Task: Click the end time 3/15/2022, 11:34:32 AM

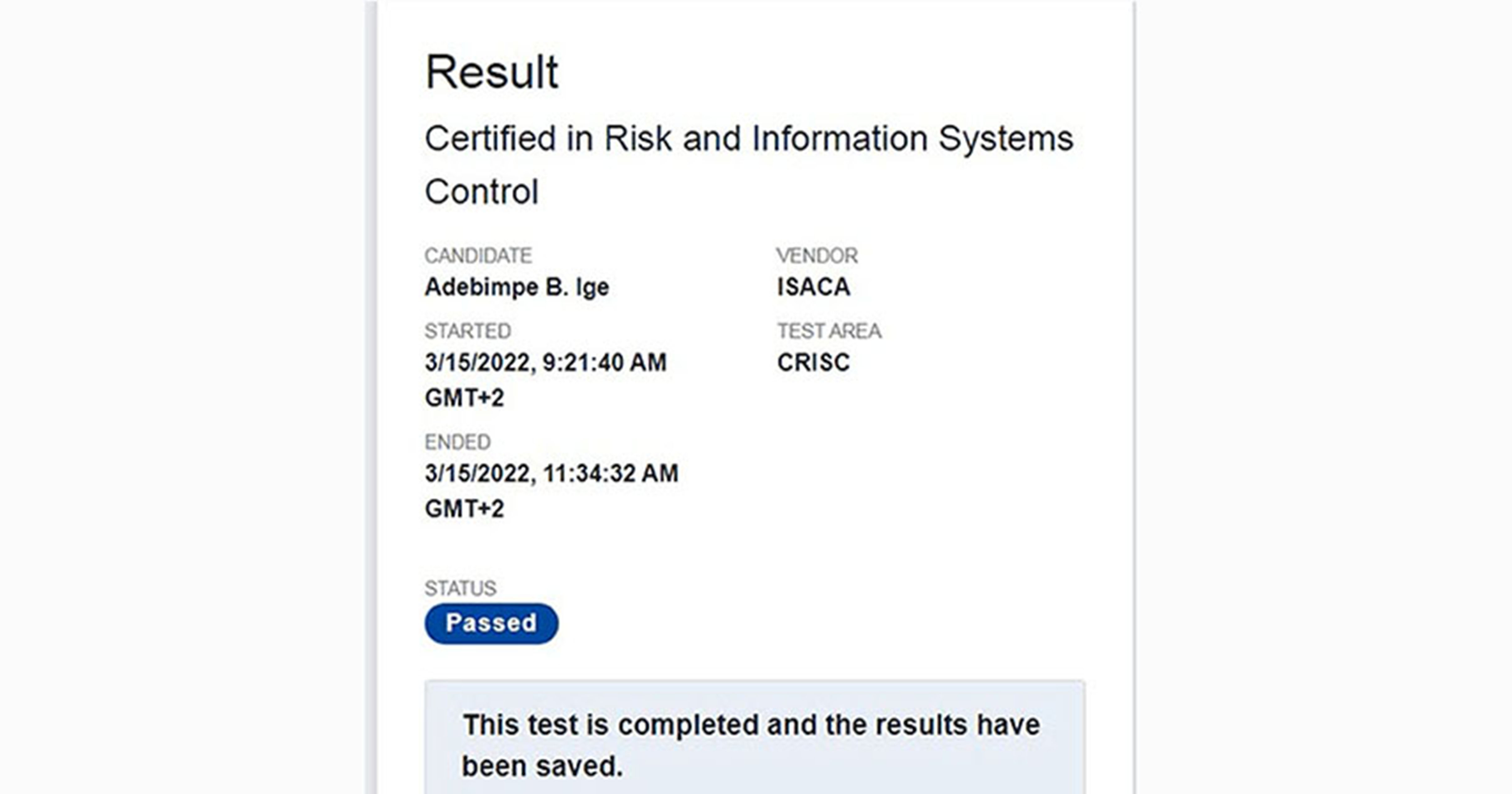Action: (x=552, y=473)
